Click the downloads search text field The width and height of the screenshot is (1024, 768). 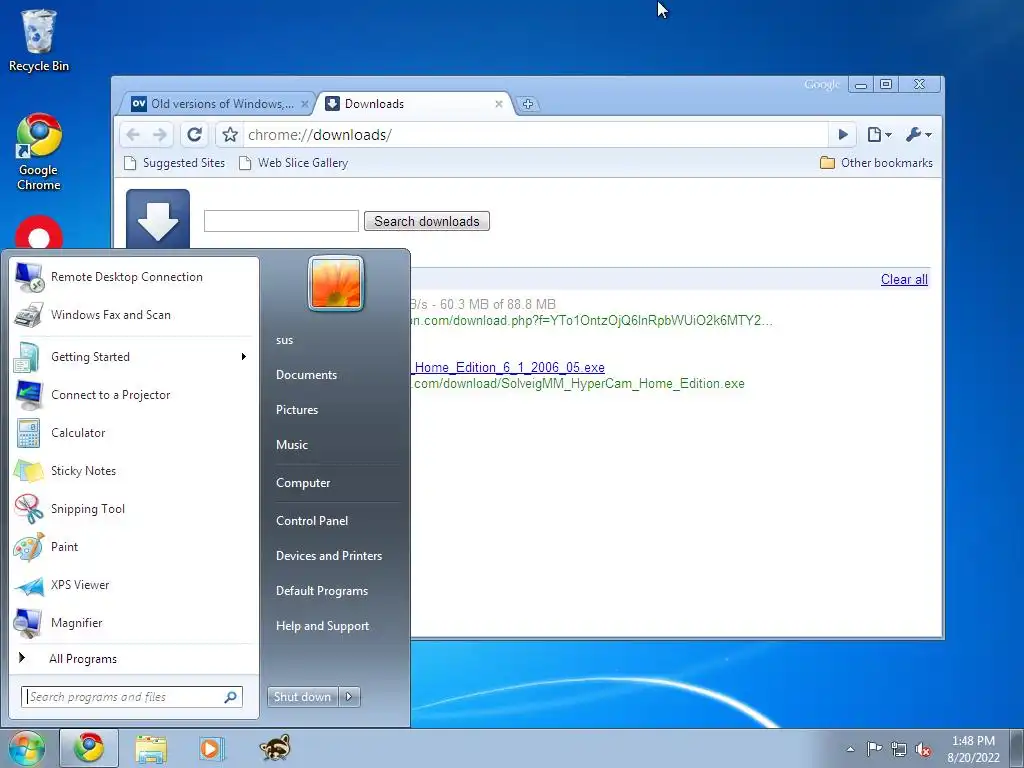[x=281, y=221]
